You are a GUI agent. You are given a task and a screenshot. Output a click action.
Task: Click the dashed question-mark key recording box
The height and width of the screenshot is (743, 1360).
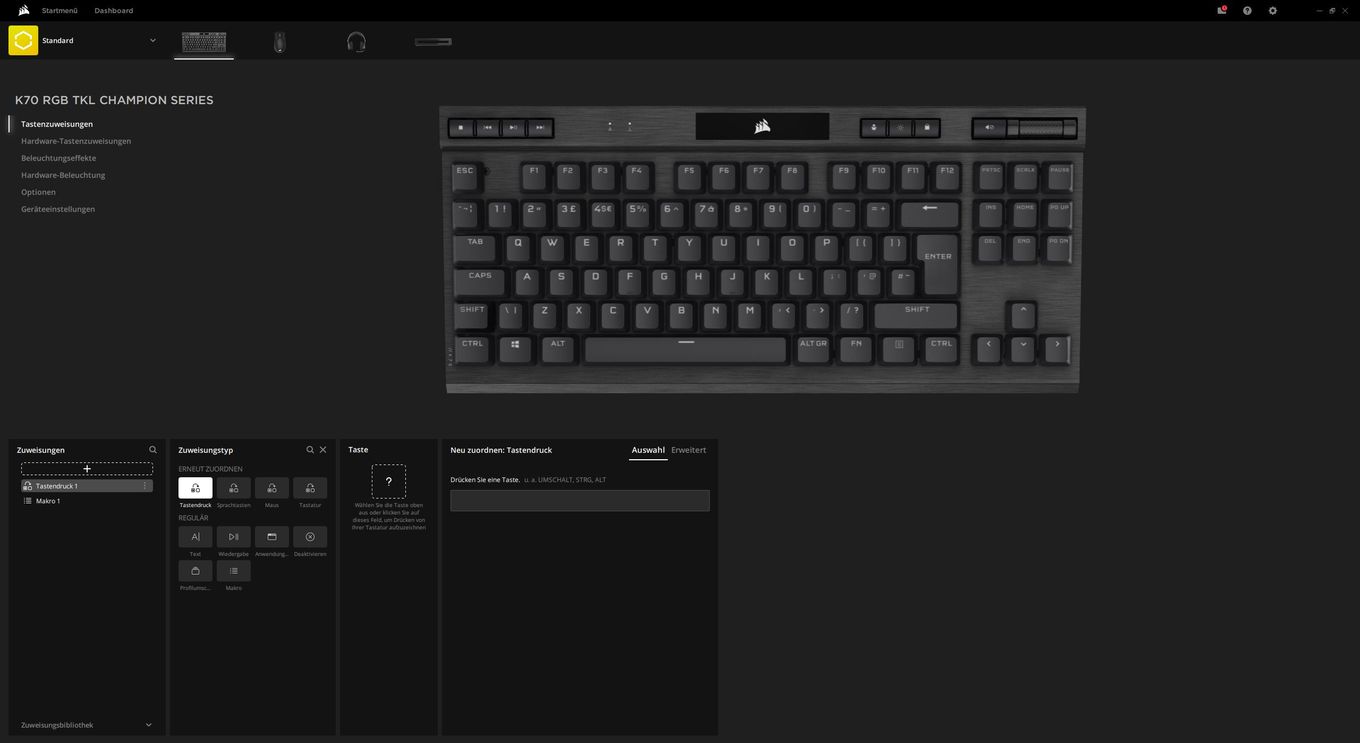pos(389,482)
